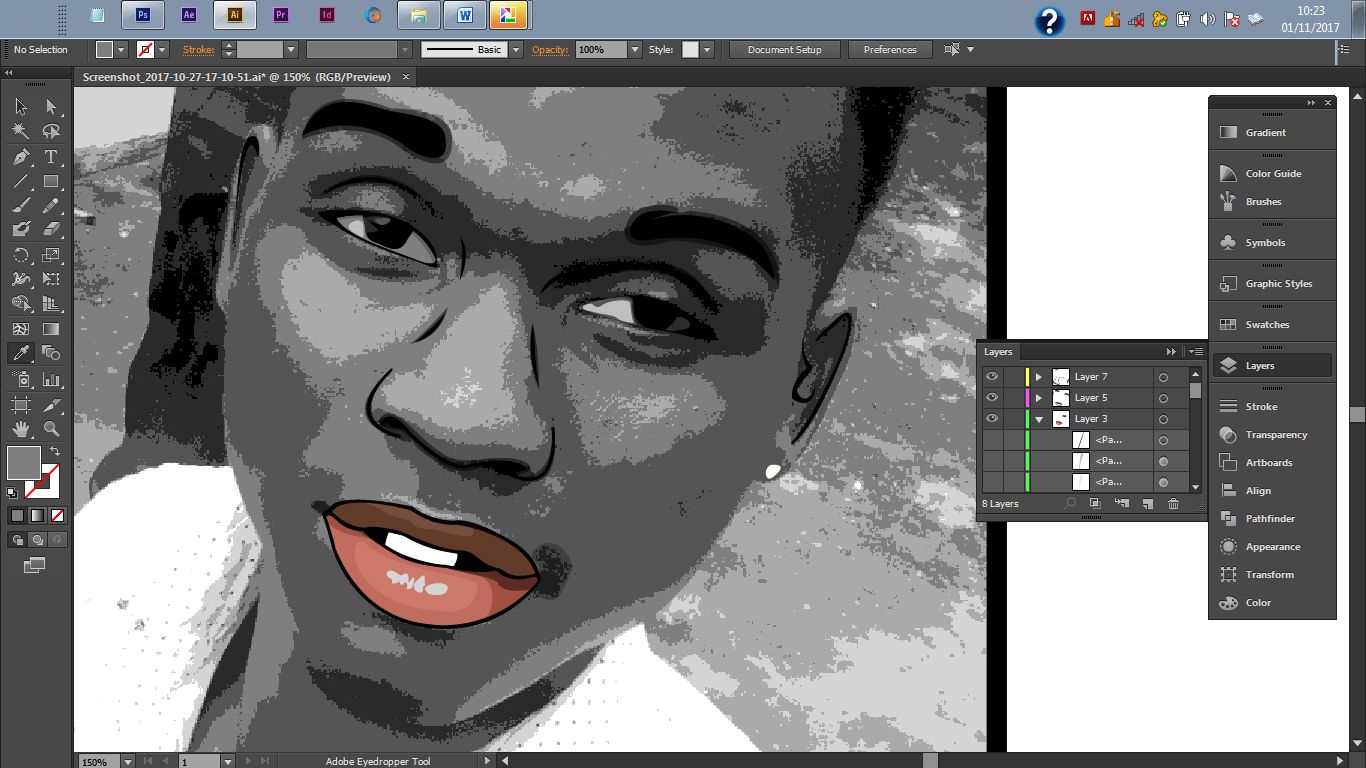Switch to Draw Behind mode
This screenshot has width=1366, height=768.
click(37, 540)
